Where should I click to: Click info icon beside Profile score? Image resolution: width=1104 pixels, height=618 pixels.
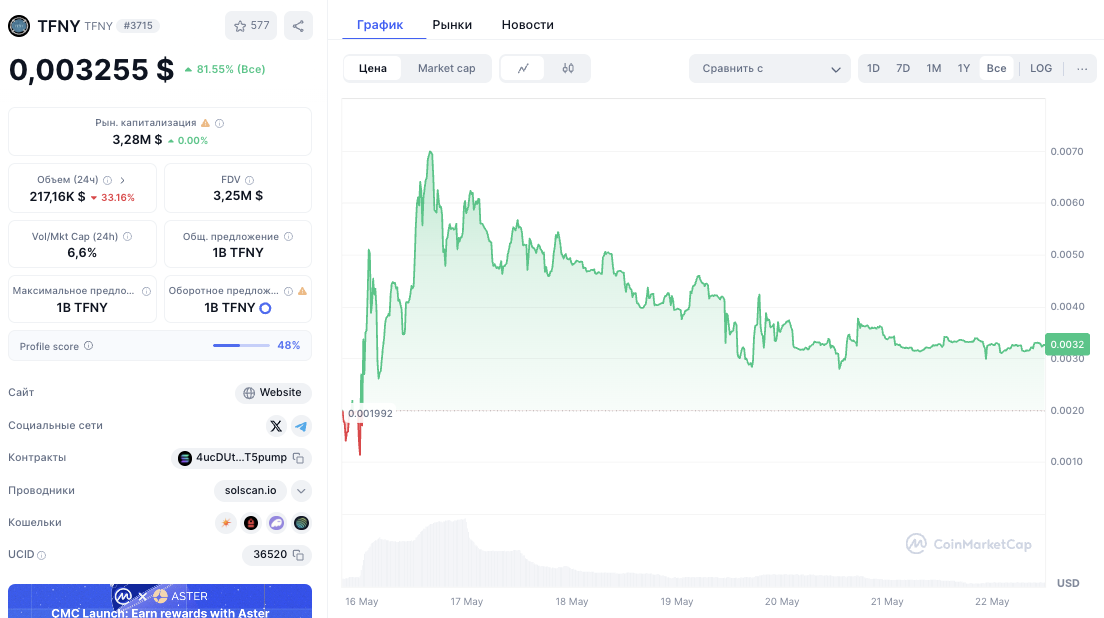click(x=89, y=346)
